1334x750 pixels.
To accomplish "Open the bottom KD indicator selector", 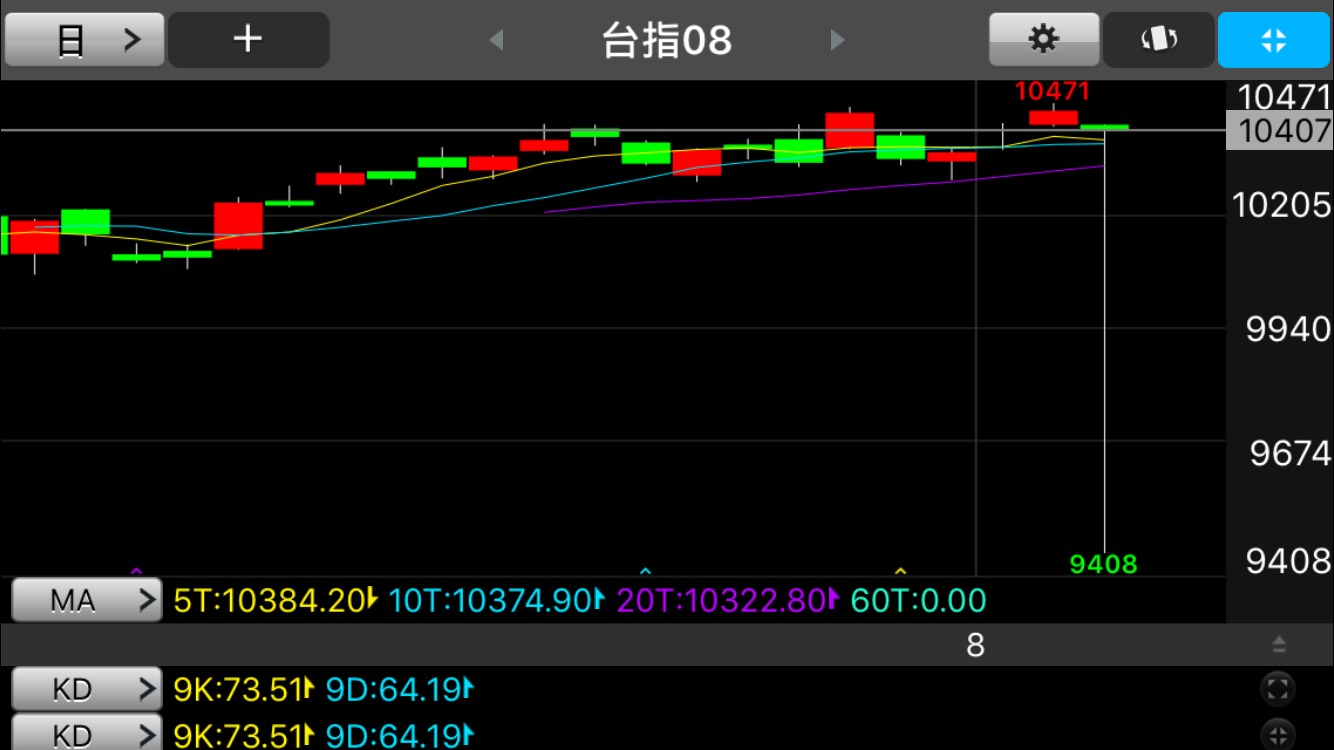I will [x=86, y=735].
